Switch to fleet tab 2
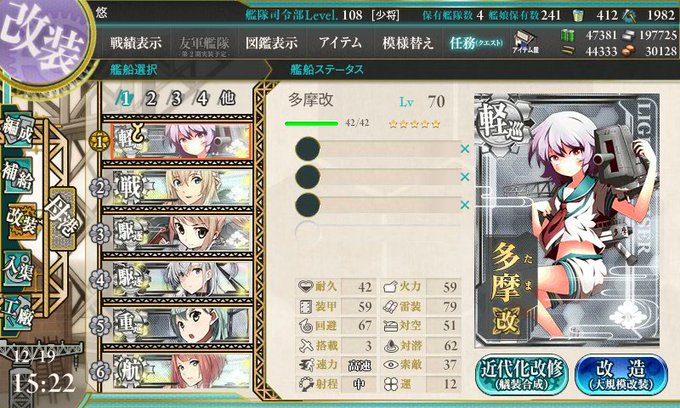Image resolution: width=680 pixels, height=408 pixels. (150, 99)
